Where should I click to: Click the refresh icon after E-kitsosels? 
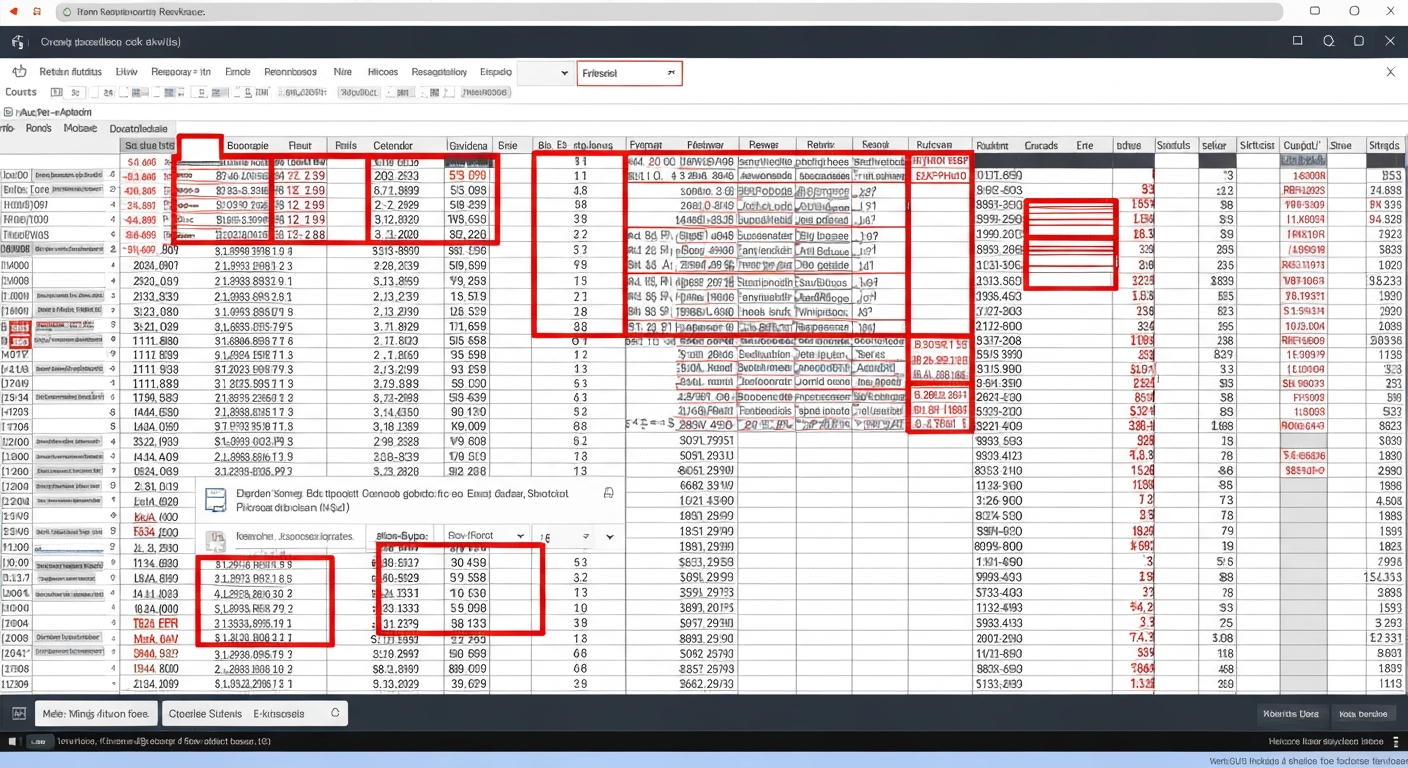(x=336, y=713)
